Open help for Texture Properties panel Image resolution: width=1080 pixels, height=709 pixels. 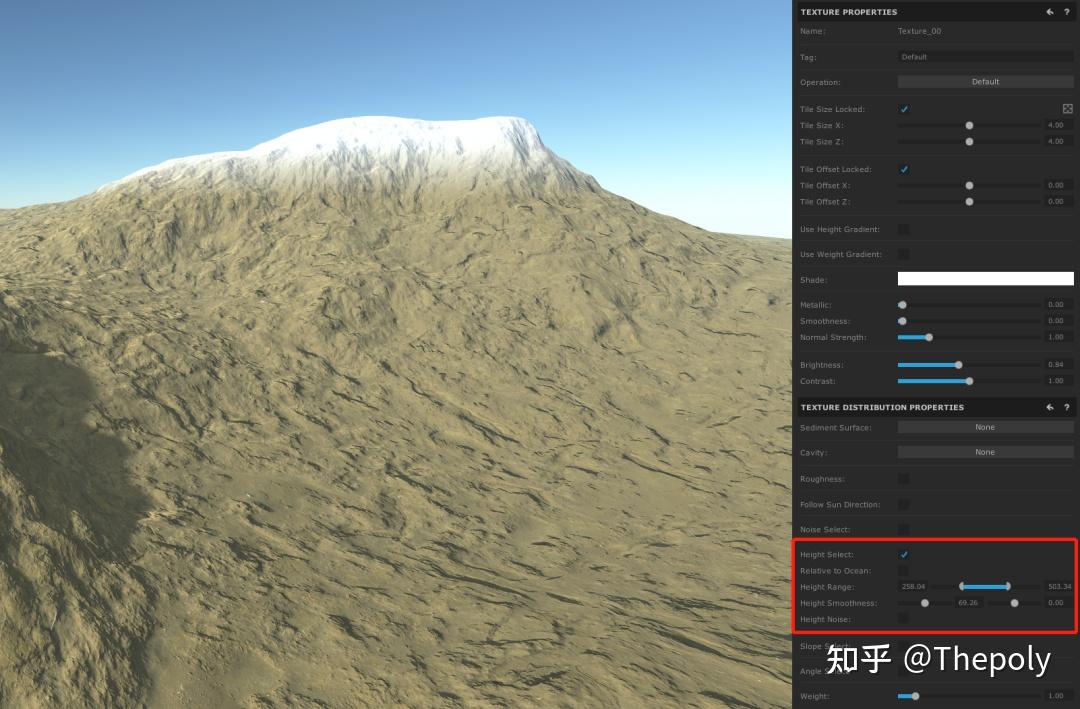coord(1067,12)
